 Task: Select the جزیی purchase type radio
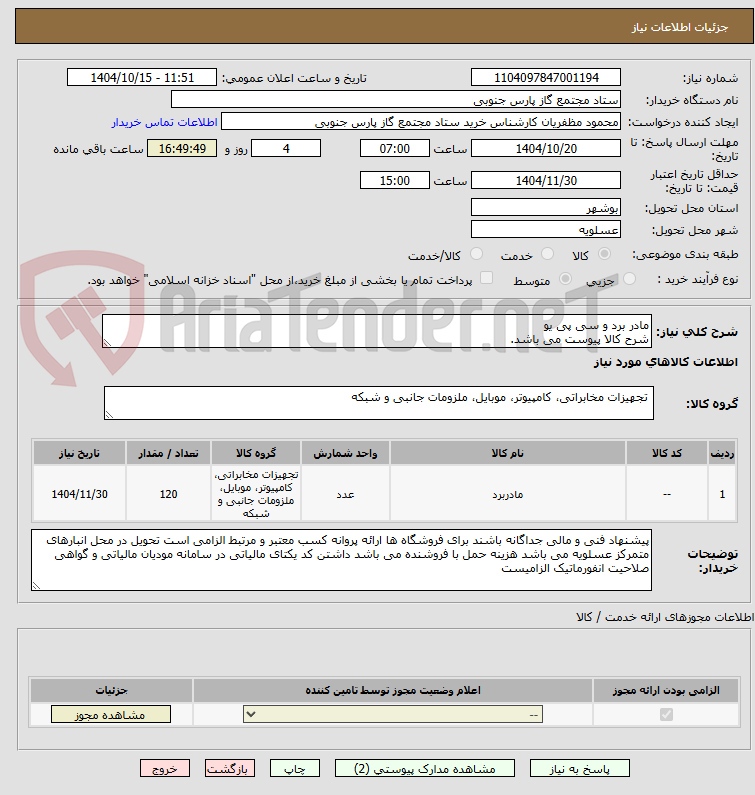click(629, 278)
